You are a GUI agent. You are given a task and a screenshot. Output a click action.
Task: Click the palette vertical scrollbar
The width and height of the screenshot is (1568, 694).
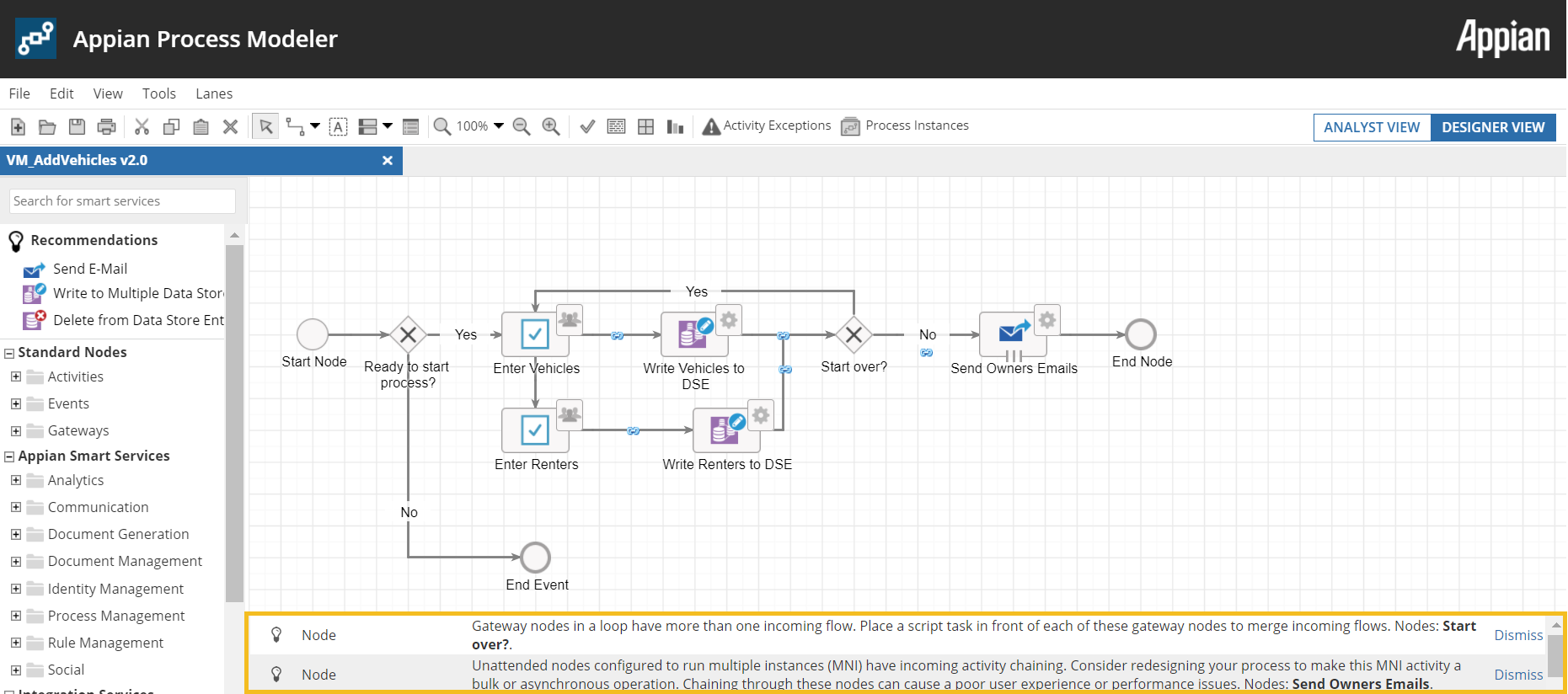point(234,424)
